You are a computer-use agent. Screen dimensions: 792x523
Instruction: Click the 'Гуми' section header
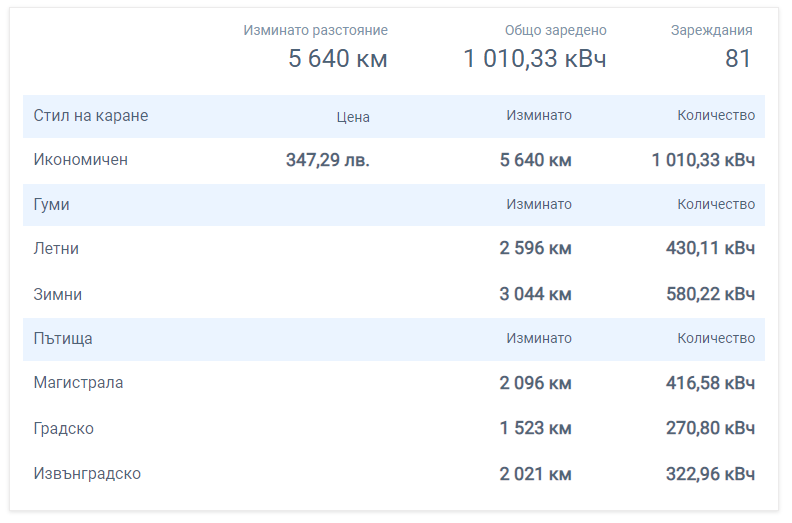click(x=51, y=204)
